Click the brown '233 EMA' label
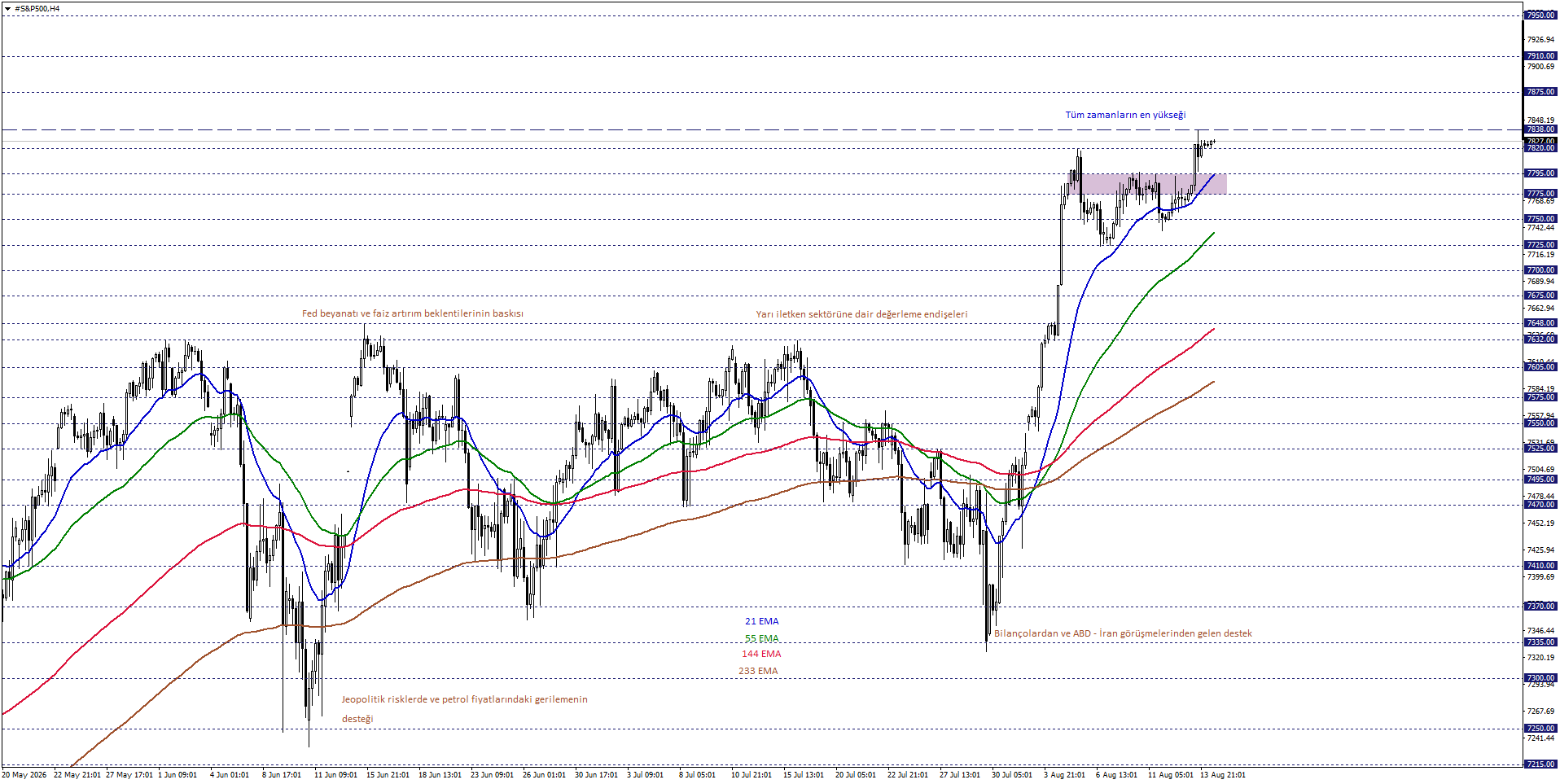 click(758, 671)
